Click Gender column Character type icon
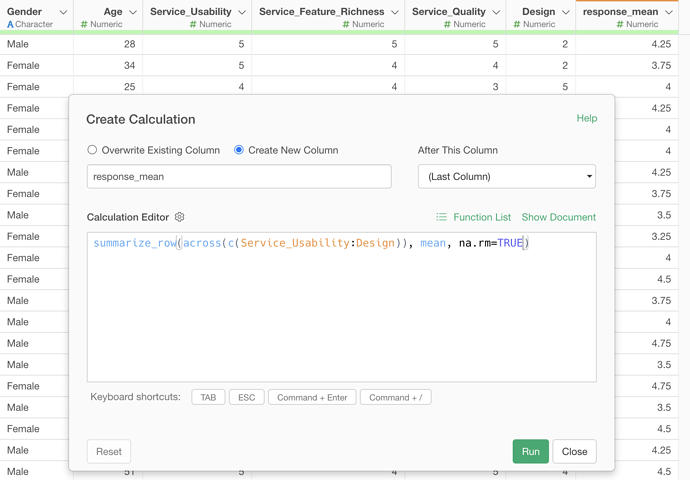This screenshot has height=480, width=690. click(10, 25)
